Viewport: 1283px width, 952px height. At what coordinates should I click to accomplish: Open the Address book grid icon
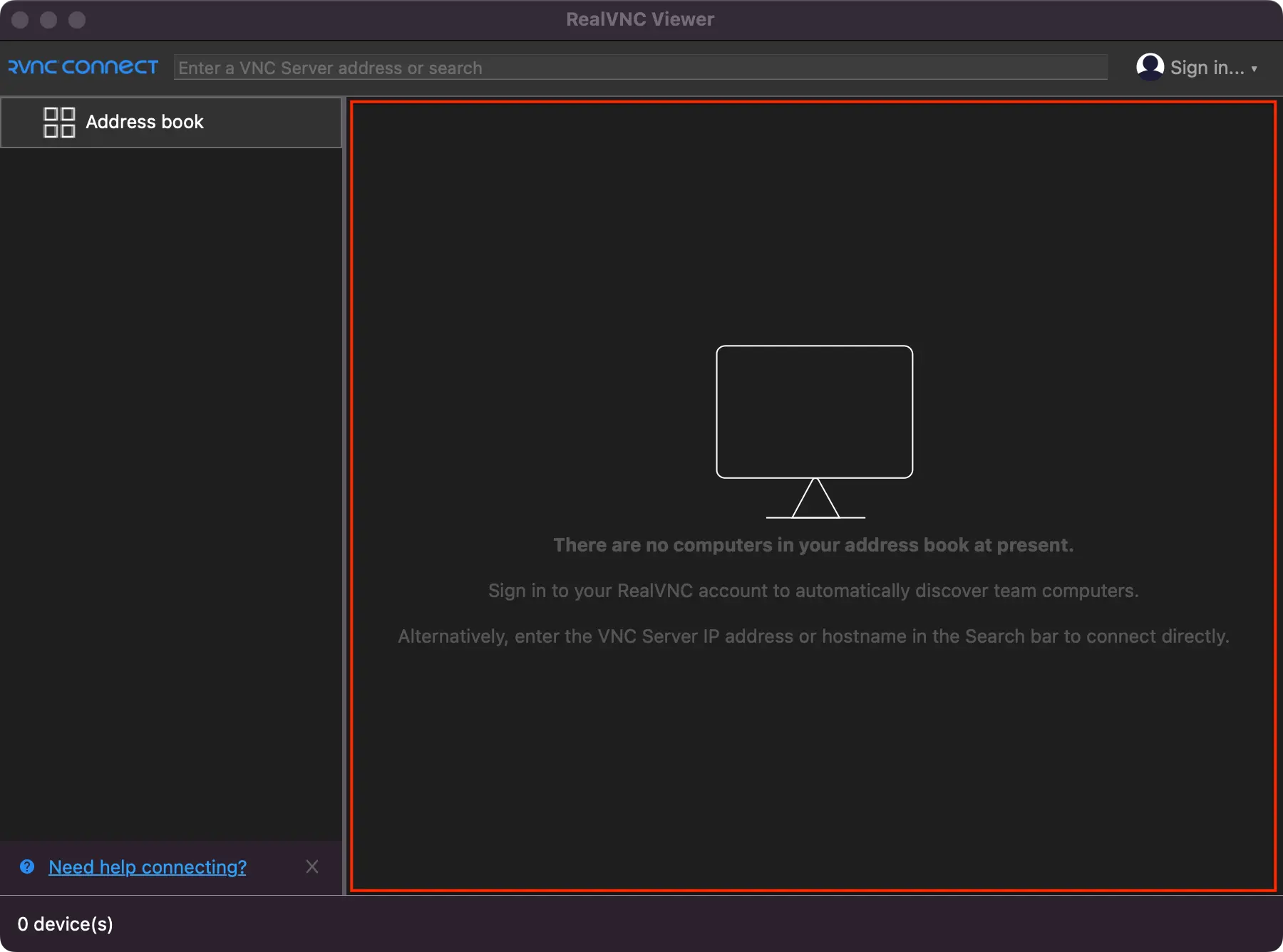pos(58,122)
